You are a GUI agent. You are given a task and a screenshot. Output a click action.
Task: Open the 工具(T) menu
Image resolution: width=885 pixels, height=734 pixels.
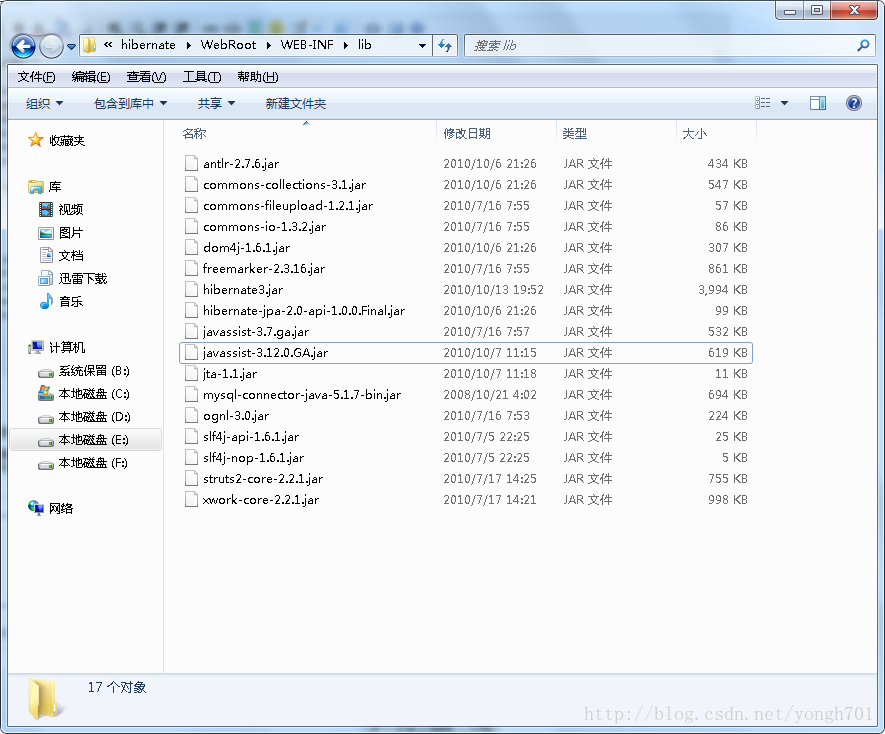coord(201,77)
